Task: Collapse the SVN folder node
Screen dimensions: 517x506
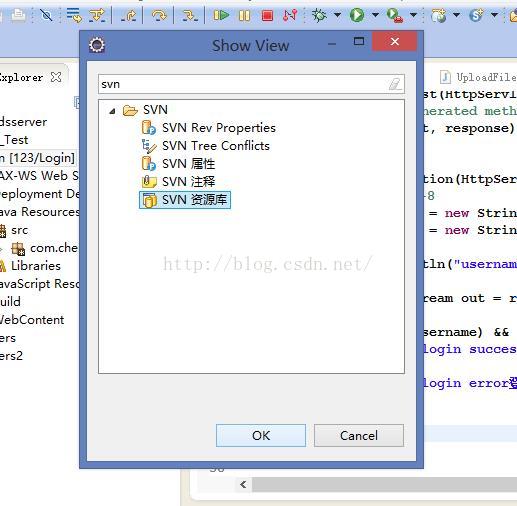Action: point(112,111)
